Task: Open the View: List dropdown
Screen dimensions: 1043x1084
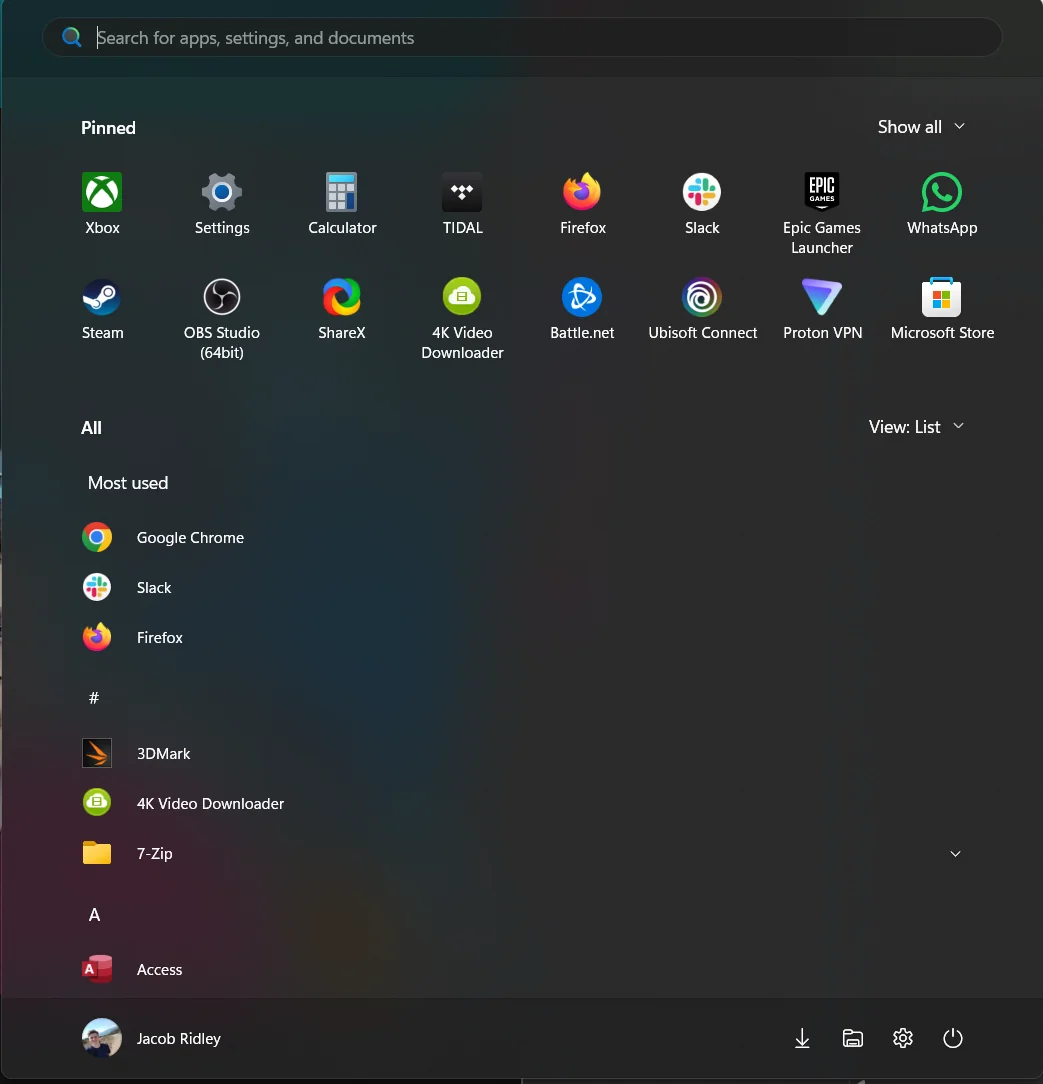Action: [916, 427]
